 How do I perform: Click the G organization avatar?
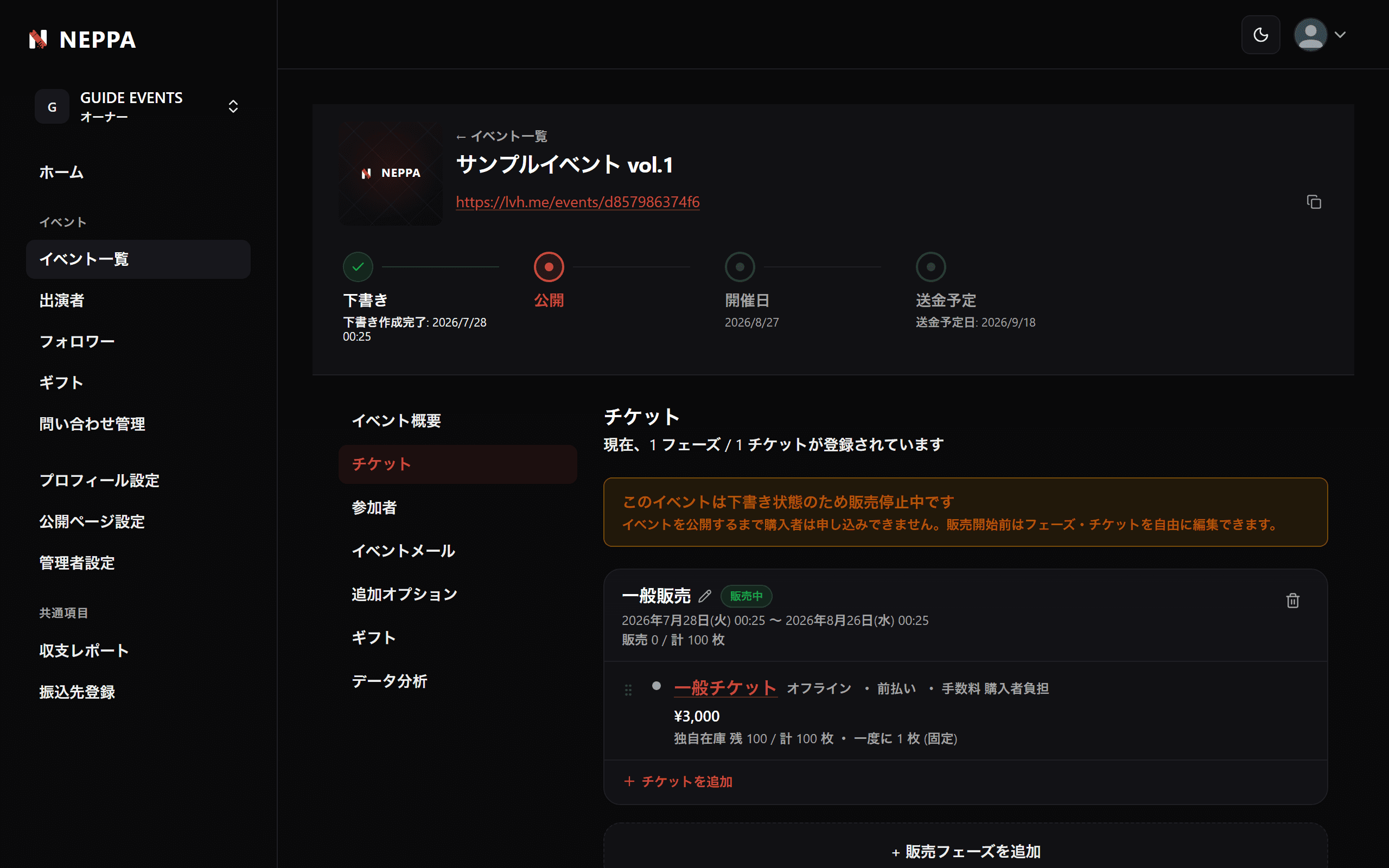pyautogui.click(x=52, y=106)
